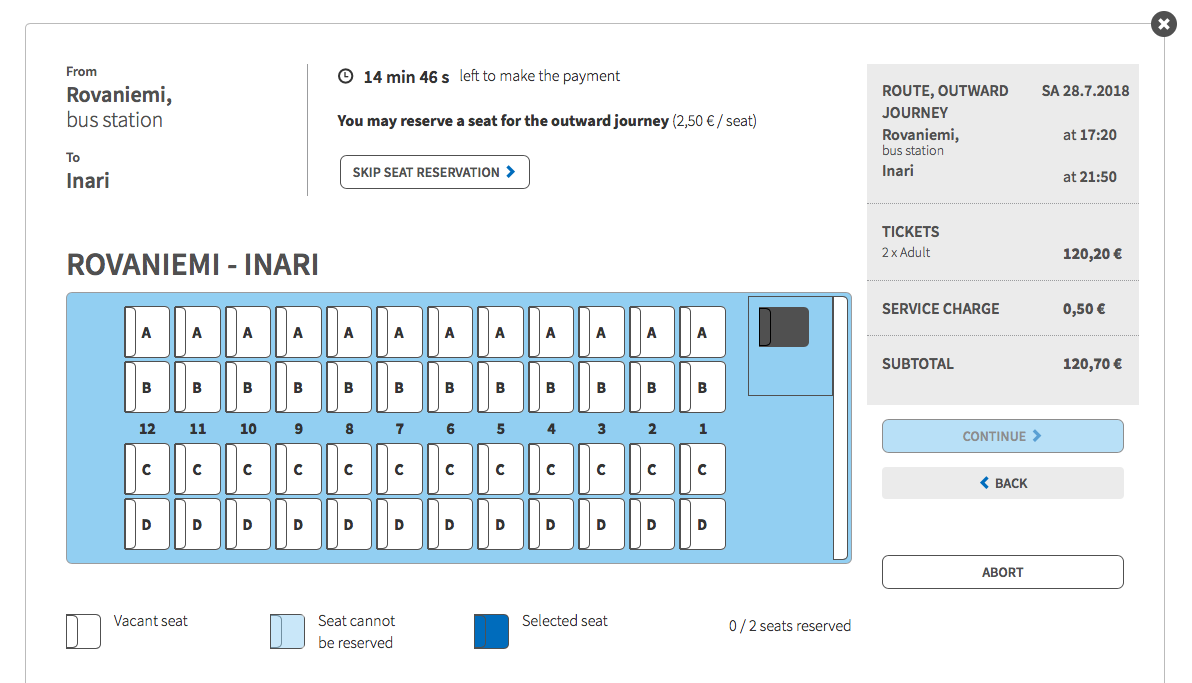This screenshot has width=1192, height=683.
Task: Select seat C in row 9
Action: [298, 469]
